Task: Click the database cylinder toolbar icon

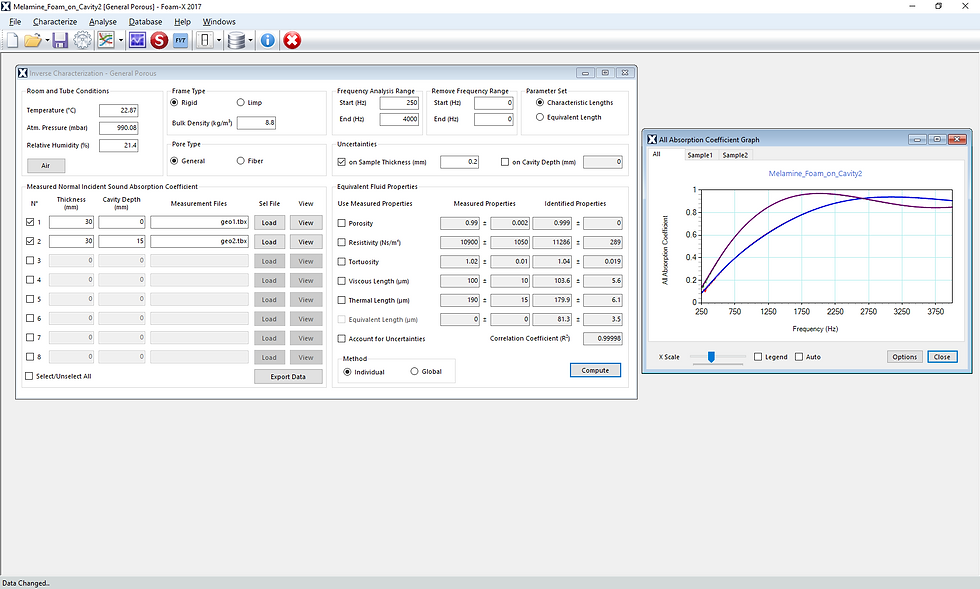Action: [236, 41]
